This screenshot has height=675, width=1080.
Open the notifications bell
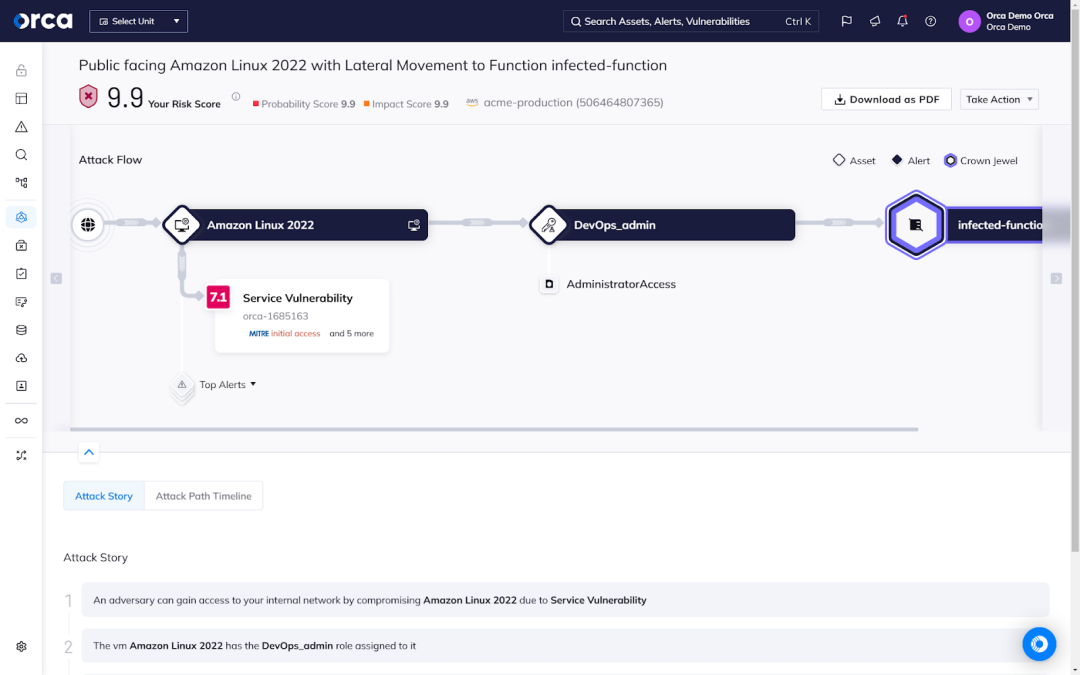(902, 21)
